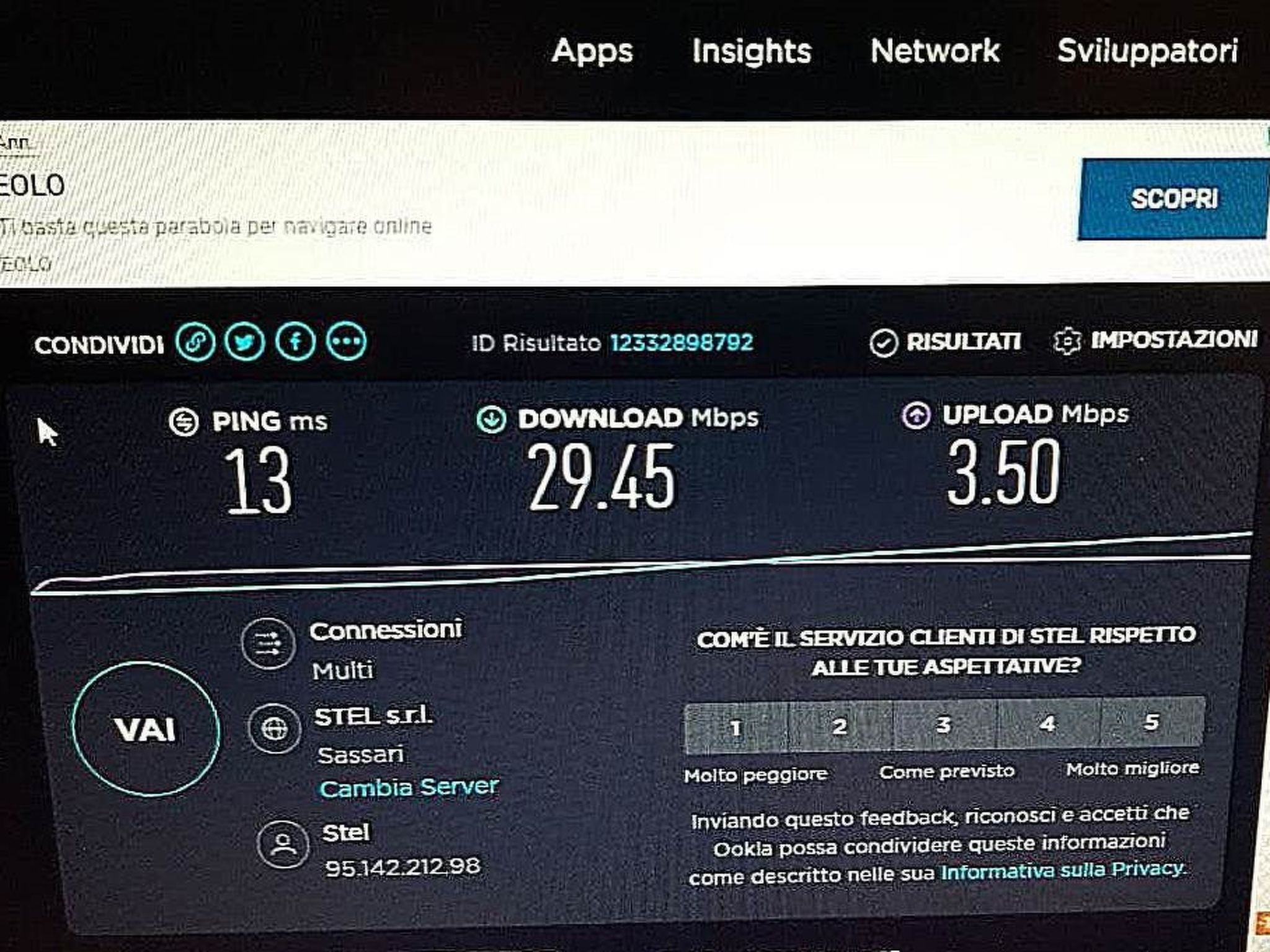Open the Network menu
The width and height of the screenshot is (1270, 952).
point(935,51)
